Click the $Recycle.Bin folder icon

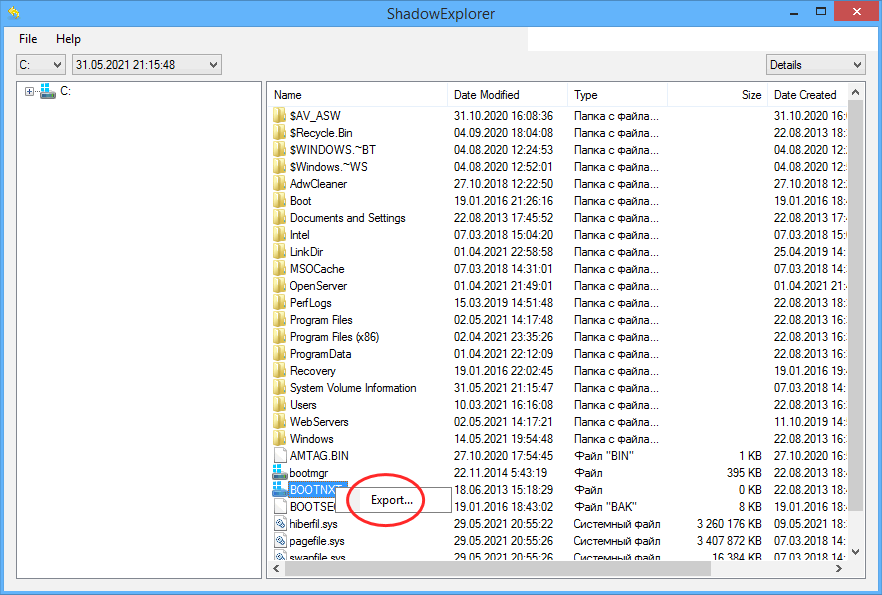point(280,133)
